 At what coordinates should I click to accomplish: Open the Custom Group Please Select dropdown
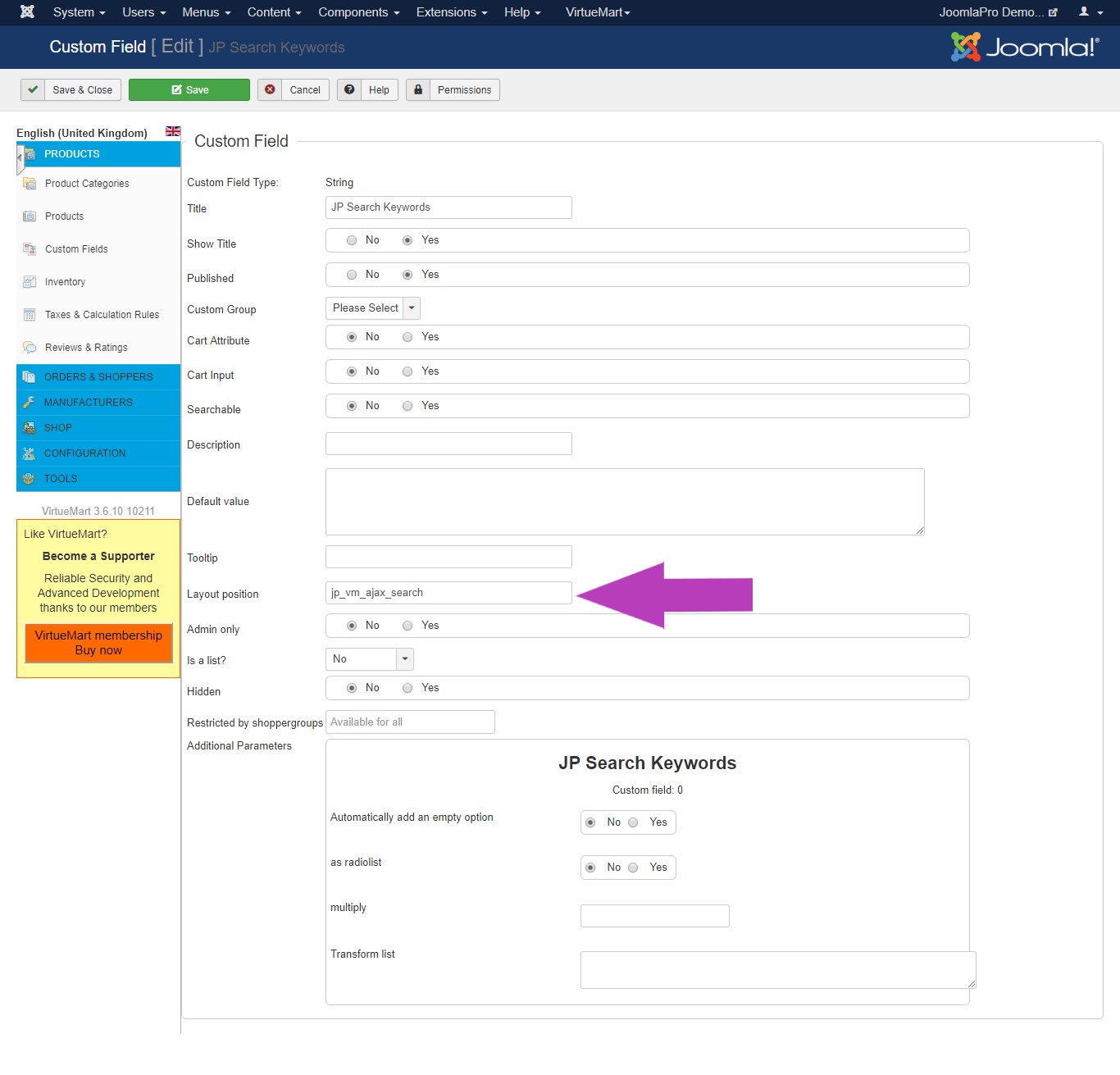[x=373, y=308]
